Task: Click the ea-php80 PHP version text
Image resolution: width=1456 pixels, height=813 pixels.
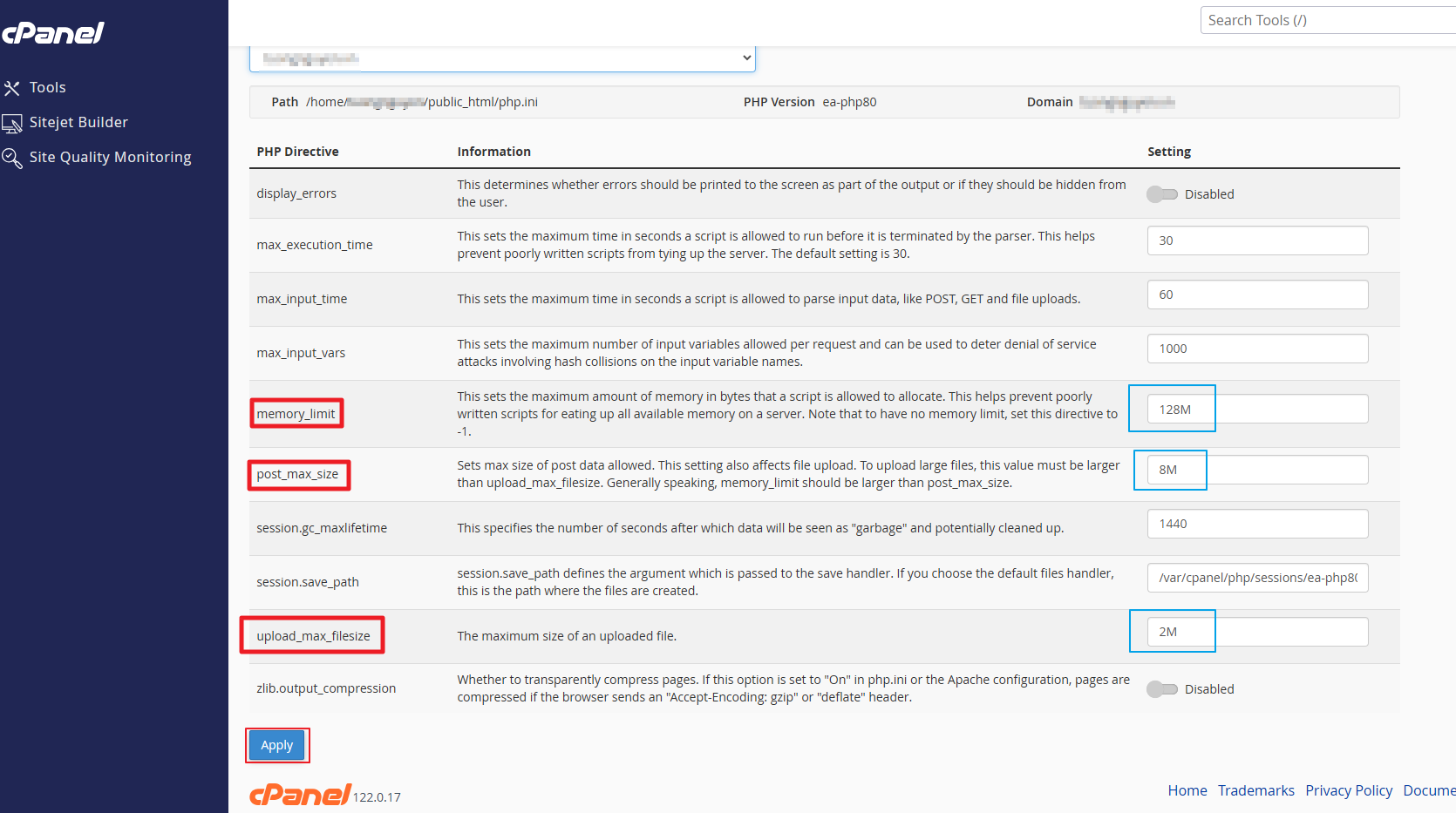Action: click(x=849, y=102)
